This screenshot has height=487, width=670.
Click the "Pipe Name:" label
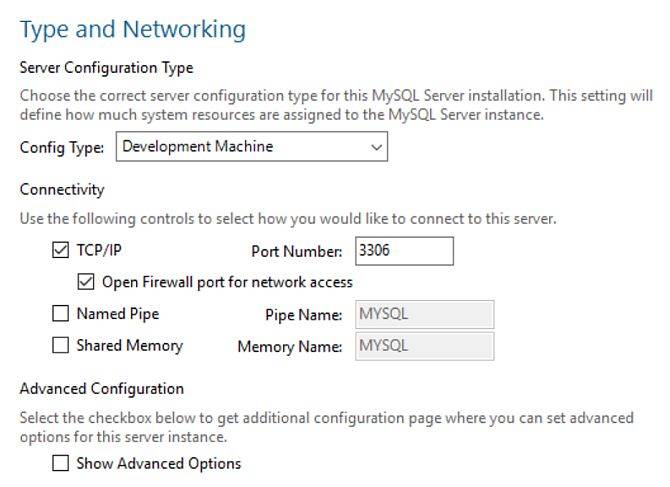pos(304,315)
